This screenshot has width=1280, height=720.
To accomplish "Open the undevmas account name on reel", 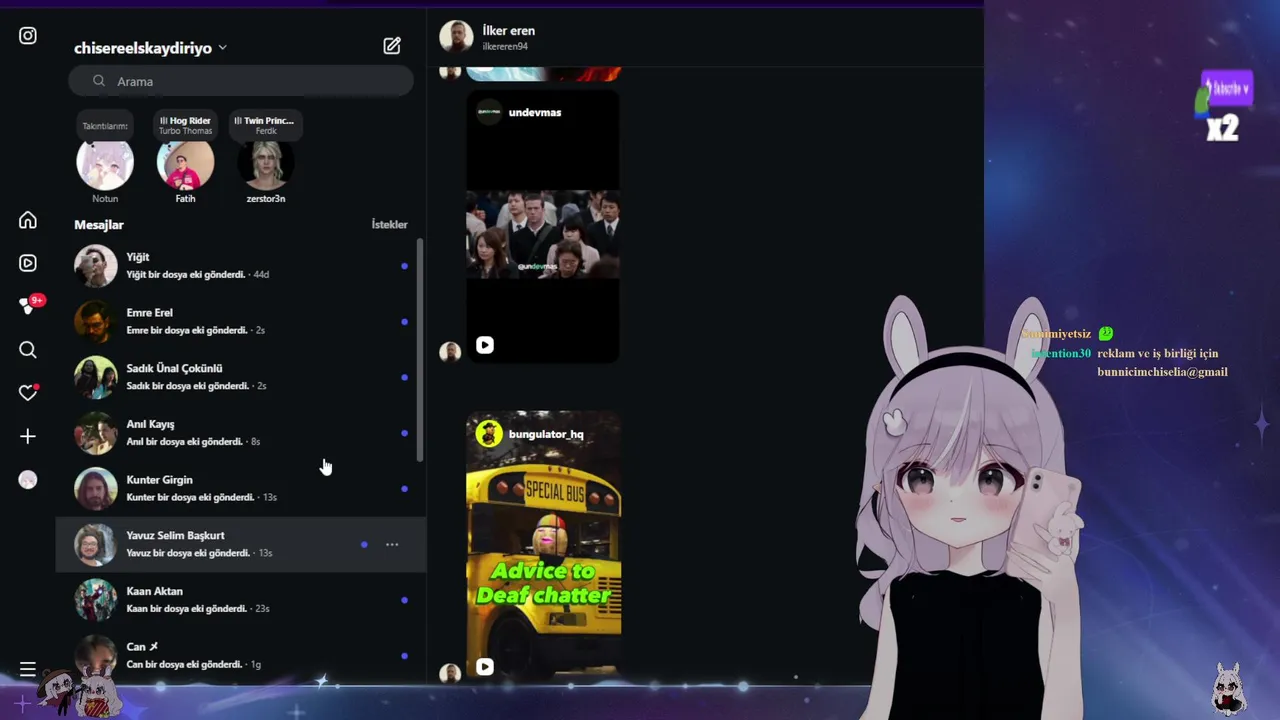I will pos(535,112).
